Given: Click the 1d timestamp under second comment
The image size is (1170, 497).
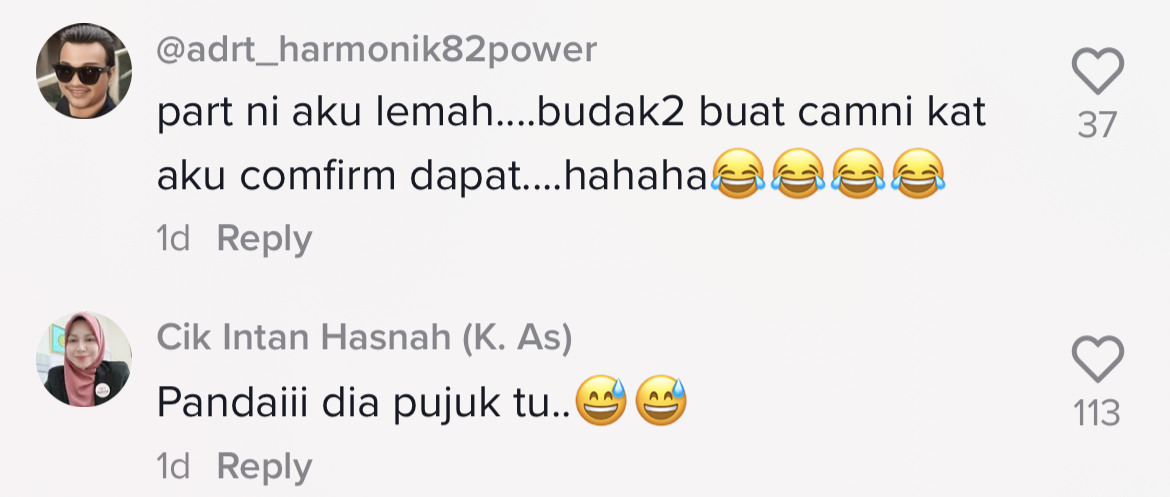Looking at the screenshot, I should [173, 467].
